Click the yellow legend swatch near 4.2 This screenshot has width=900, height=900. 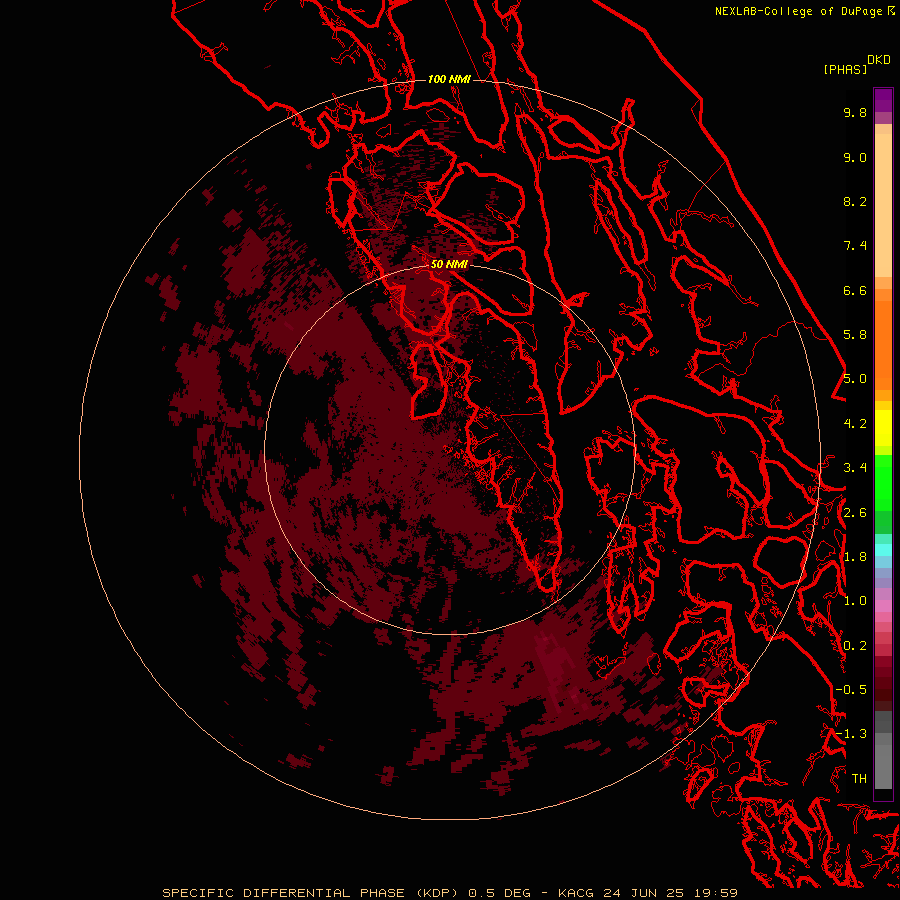[883, 428]
